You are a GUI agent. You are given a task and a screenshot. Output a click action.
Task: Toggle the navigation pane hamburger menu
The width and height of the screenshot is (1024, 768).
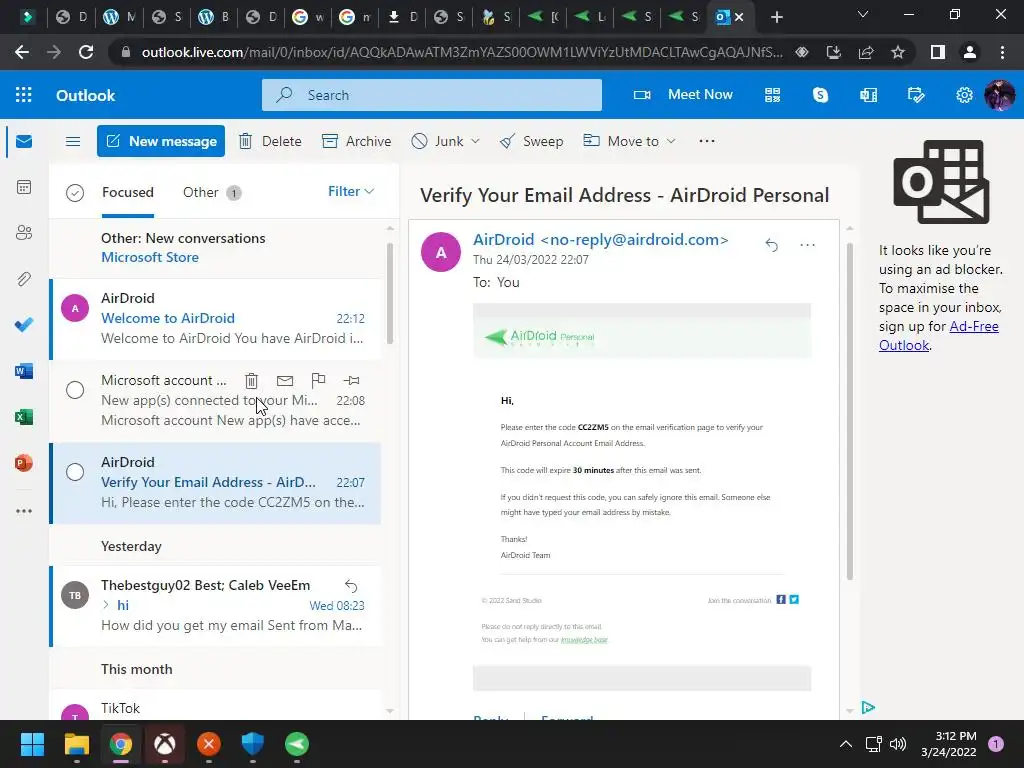(x=73, y=141)
